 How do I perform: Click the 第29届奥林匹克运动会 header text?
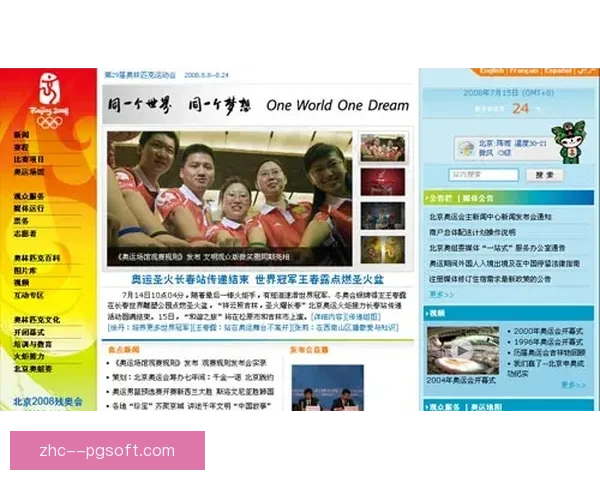[140, 75]
